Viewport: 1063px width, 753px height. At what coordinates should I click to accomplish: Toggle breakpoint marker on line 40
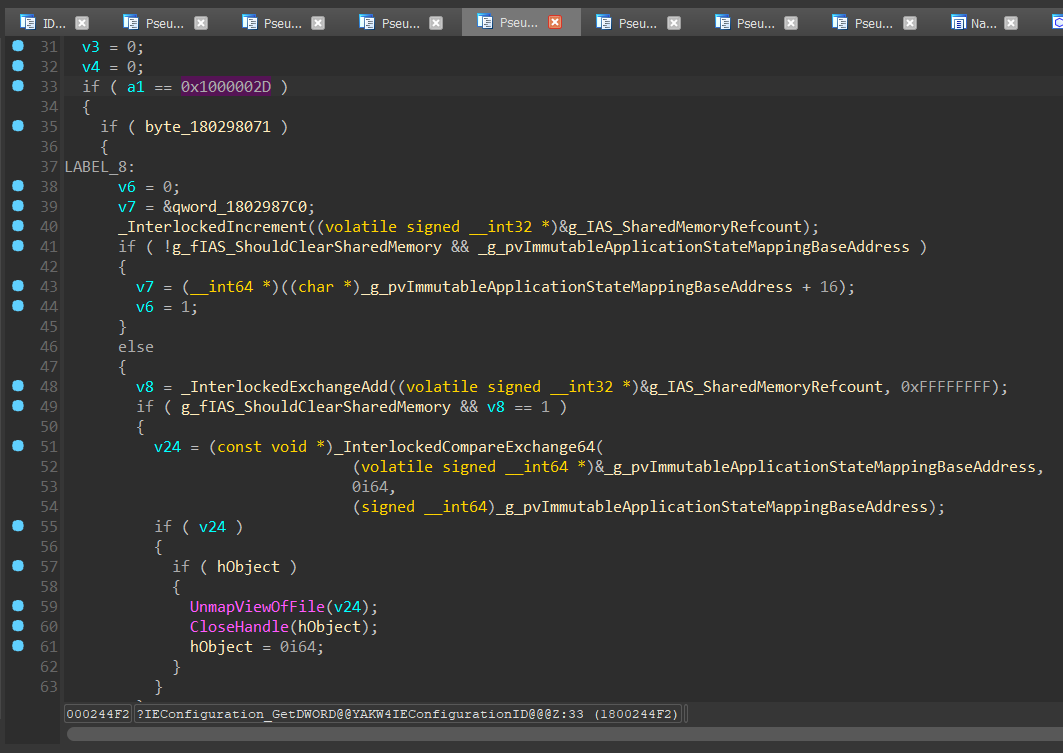pos(17,226)
